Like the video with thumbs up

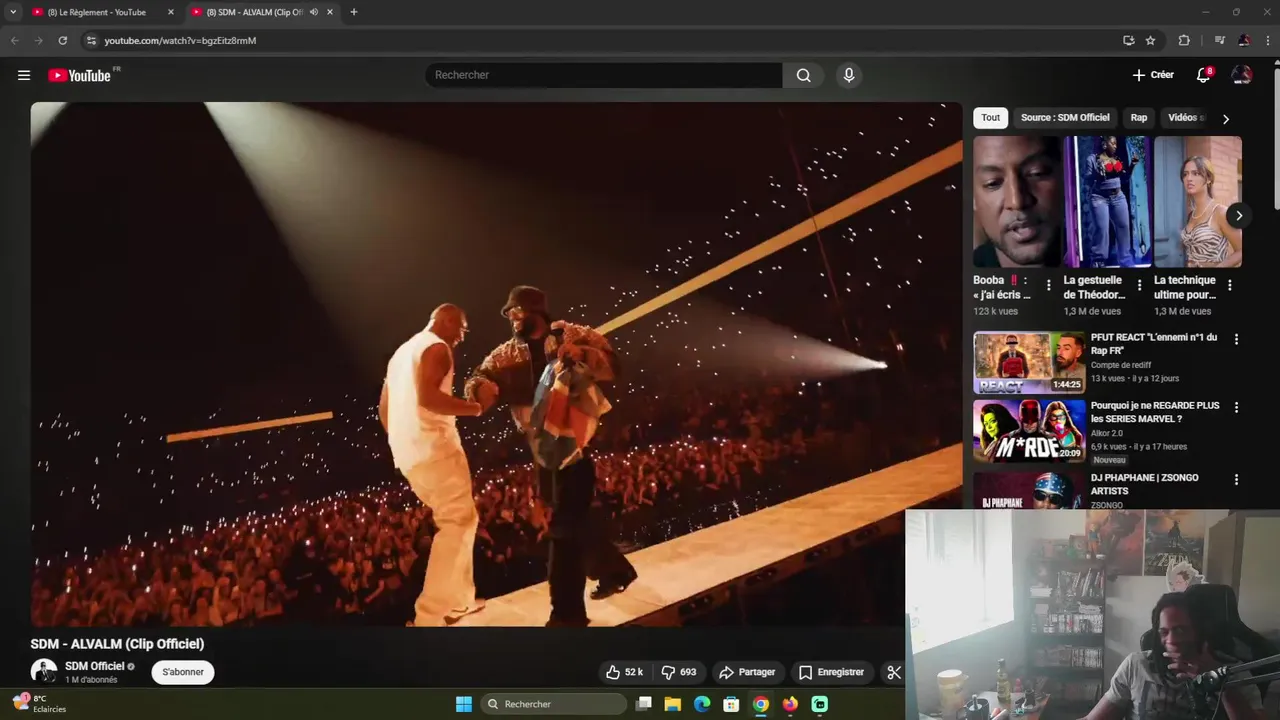(625, 672)
